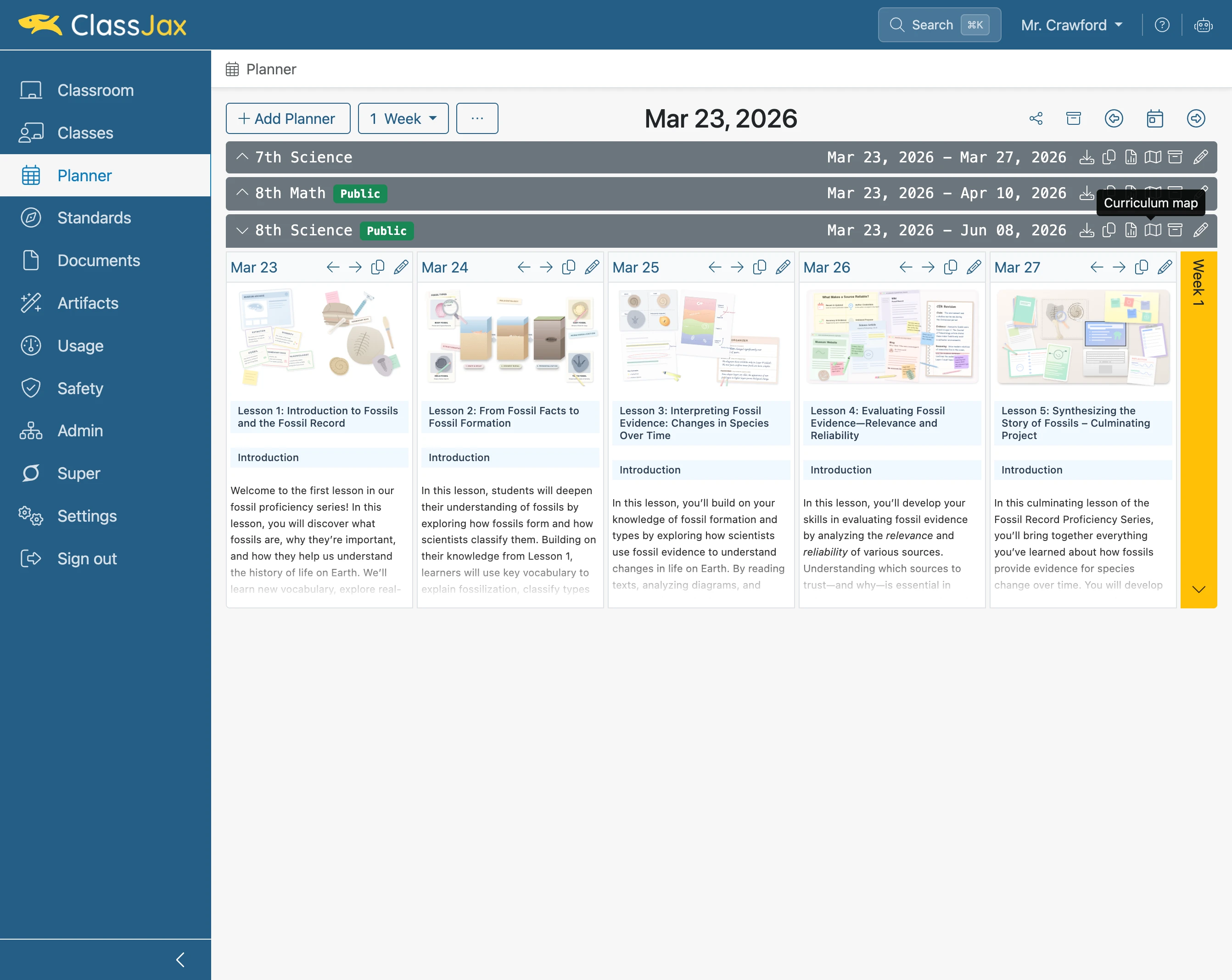Open the 1 Week view dropdown

[403, 118]
